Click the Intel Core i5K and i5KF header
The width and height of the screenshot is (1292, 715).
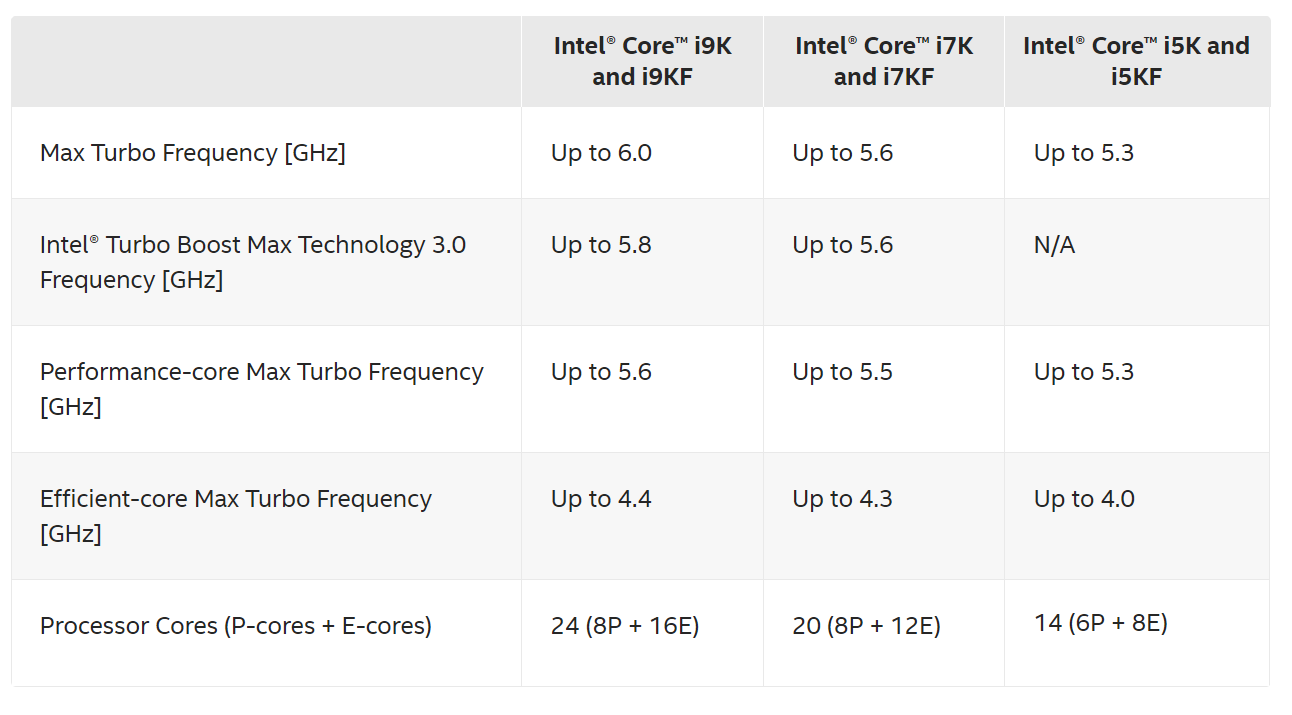click(x=1136, y=61)
